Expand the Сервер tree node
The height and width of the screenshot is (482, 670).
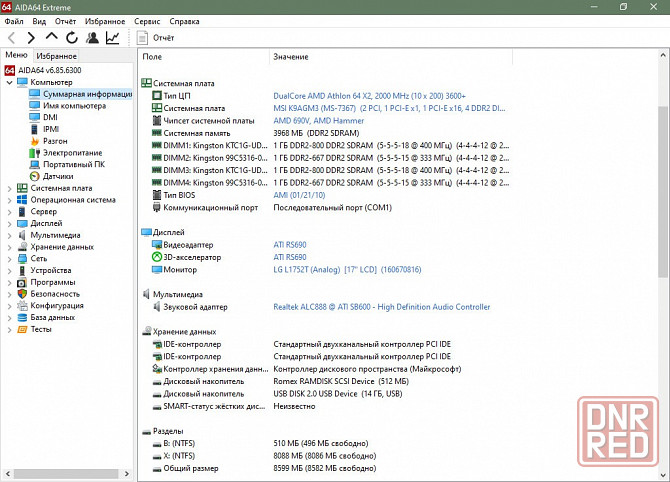(x=9, y=212)
